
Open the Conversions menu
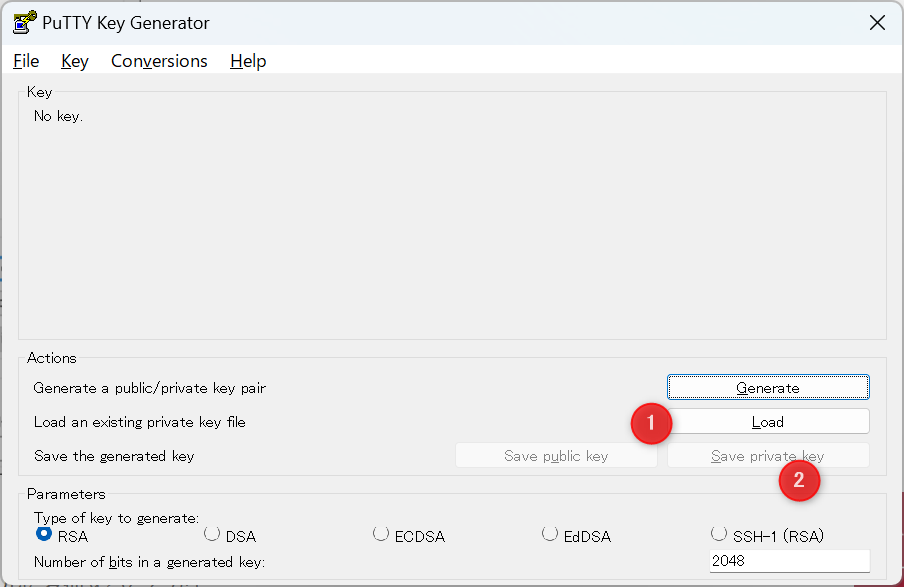point(159,61)
